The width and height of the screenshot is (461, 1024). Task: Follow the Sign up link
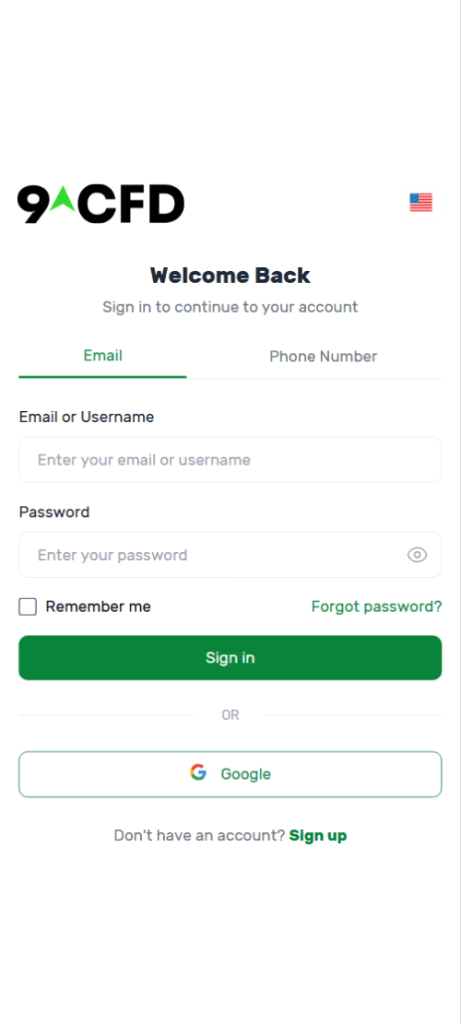(318, 835)
